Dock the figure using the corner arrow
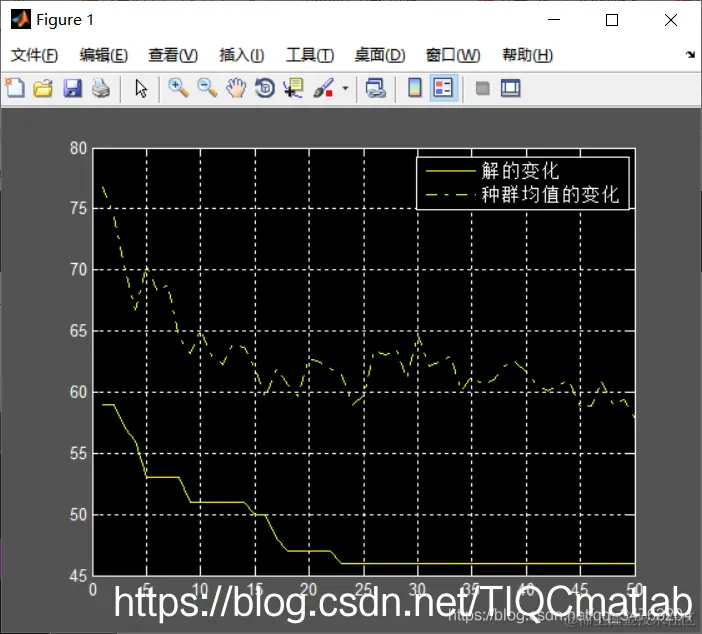 690,55
